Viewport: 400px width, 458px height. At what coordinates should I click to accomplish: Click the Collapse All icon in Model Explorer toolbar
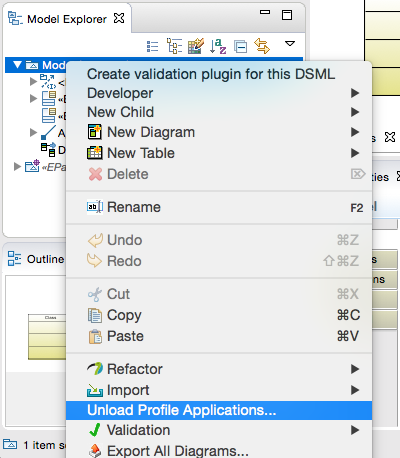[240, 47]
